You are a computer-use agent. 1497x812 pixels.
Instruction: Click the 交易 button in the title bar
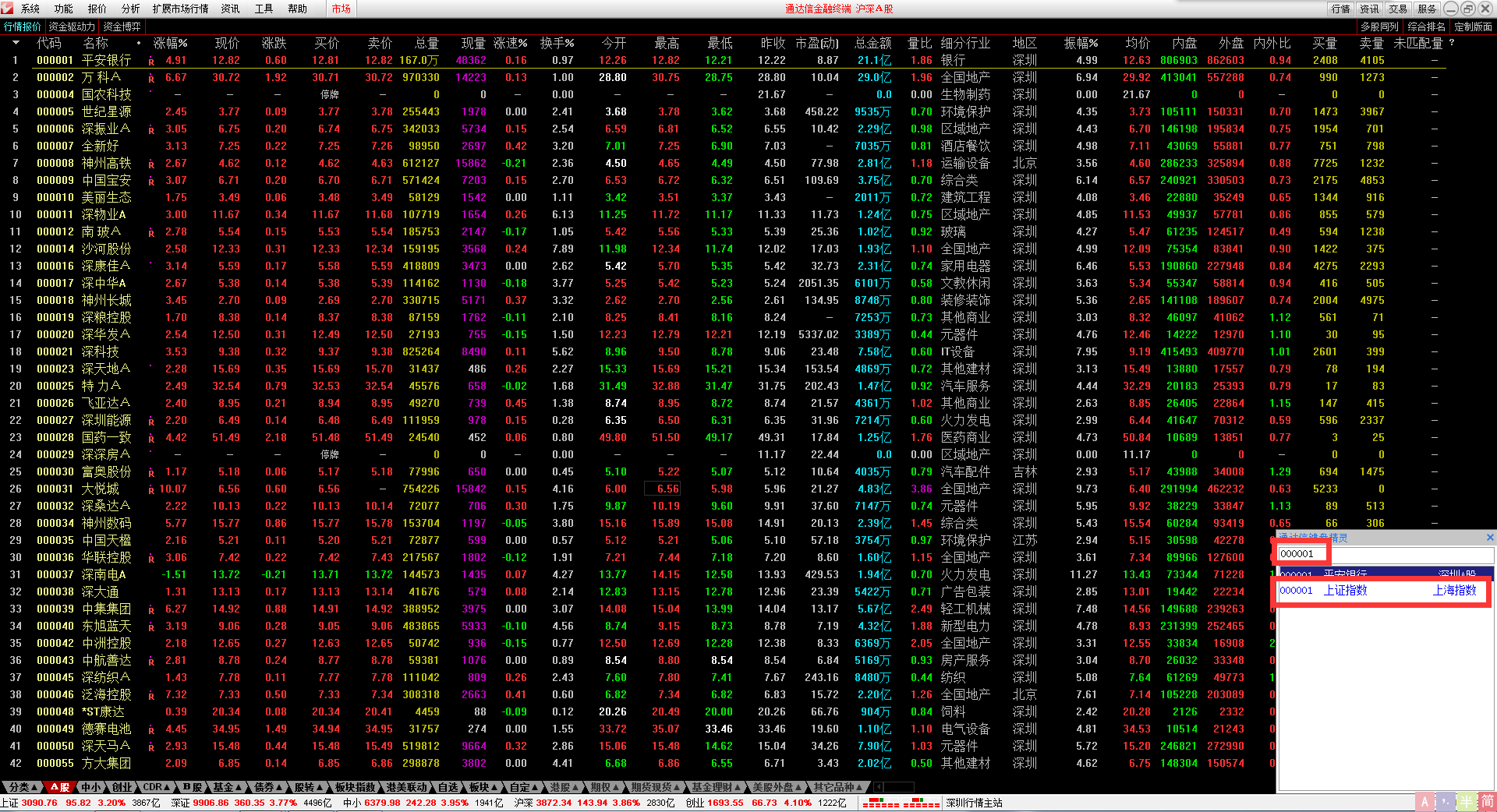tap(1398, 9)
